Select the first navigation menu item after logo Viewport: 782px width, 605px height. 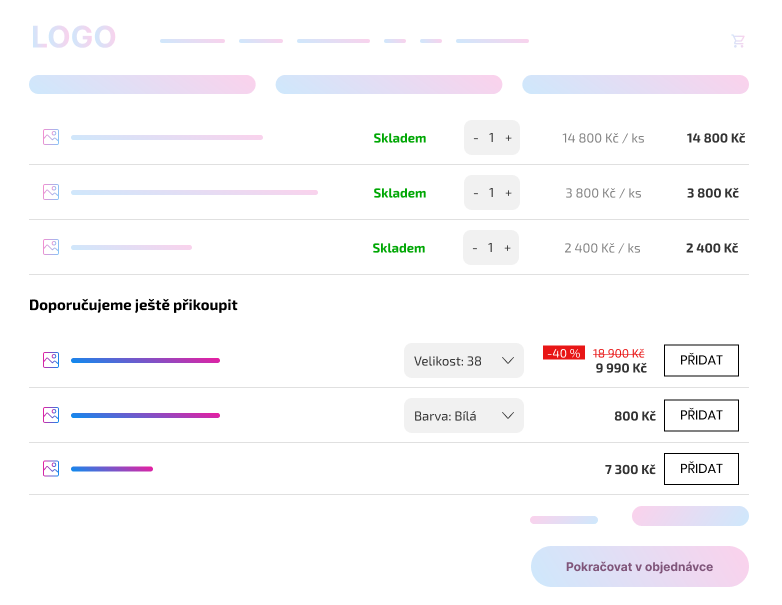tap(193, 41)
